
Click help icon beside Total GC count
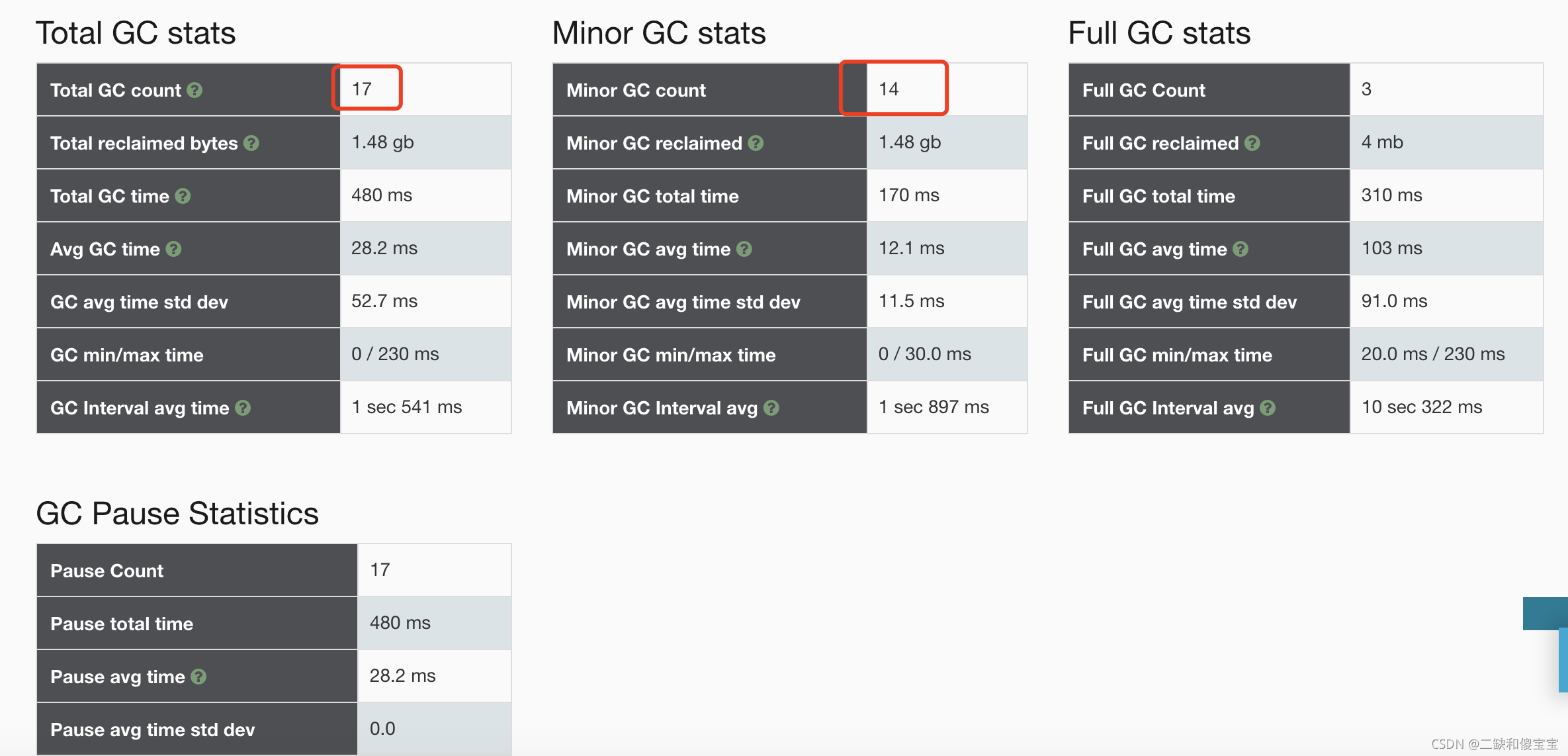[195, 90]
